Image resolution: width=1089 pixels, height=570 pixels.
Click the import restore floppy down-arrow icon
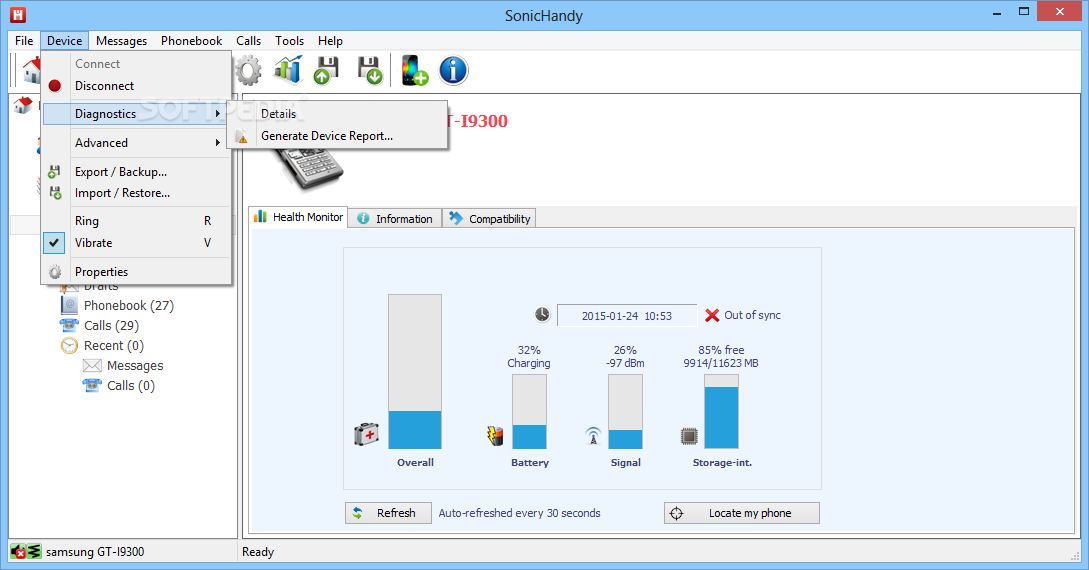point(370,70)
